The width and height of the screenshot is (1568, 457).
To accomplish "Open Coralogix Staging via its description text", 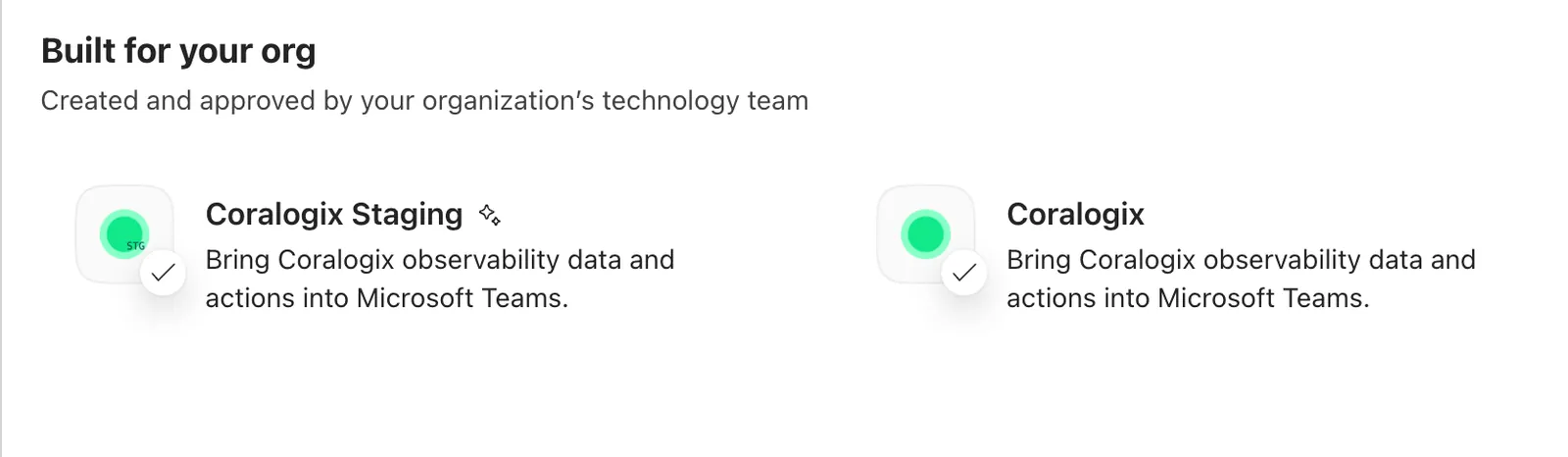I will pos(440,279).
